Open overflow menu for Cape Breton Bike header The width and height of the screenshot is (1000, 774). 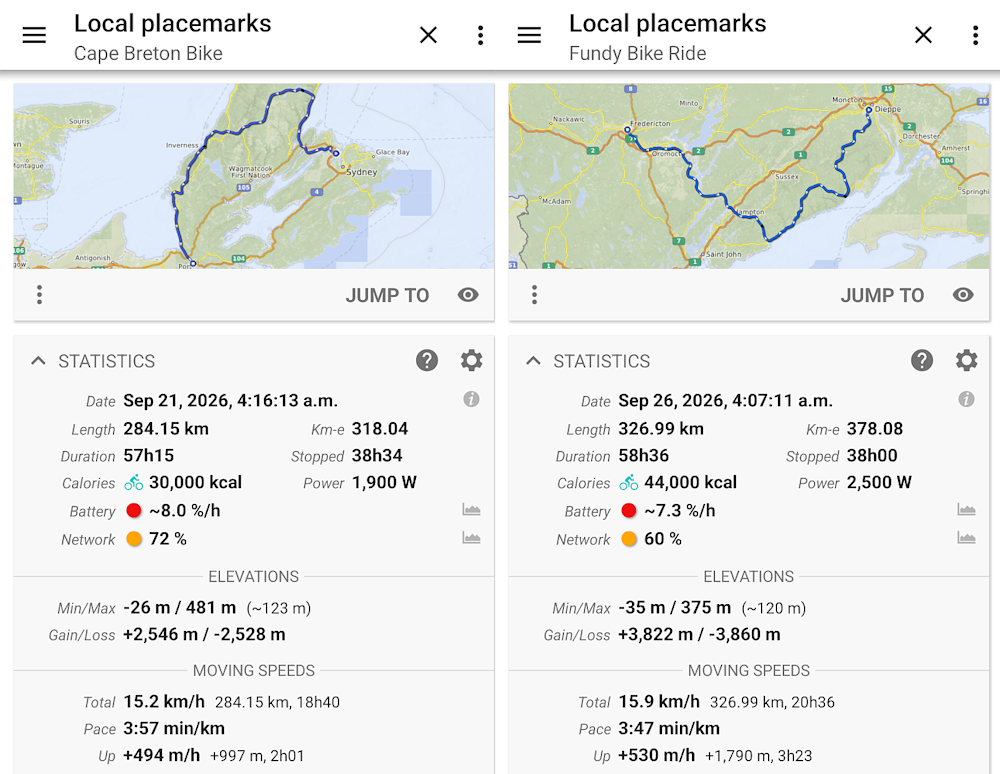tap(481, 35)
